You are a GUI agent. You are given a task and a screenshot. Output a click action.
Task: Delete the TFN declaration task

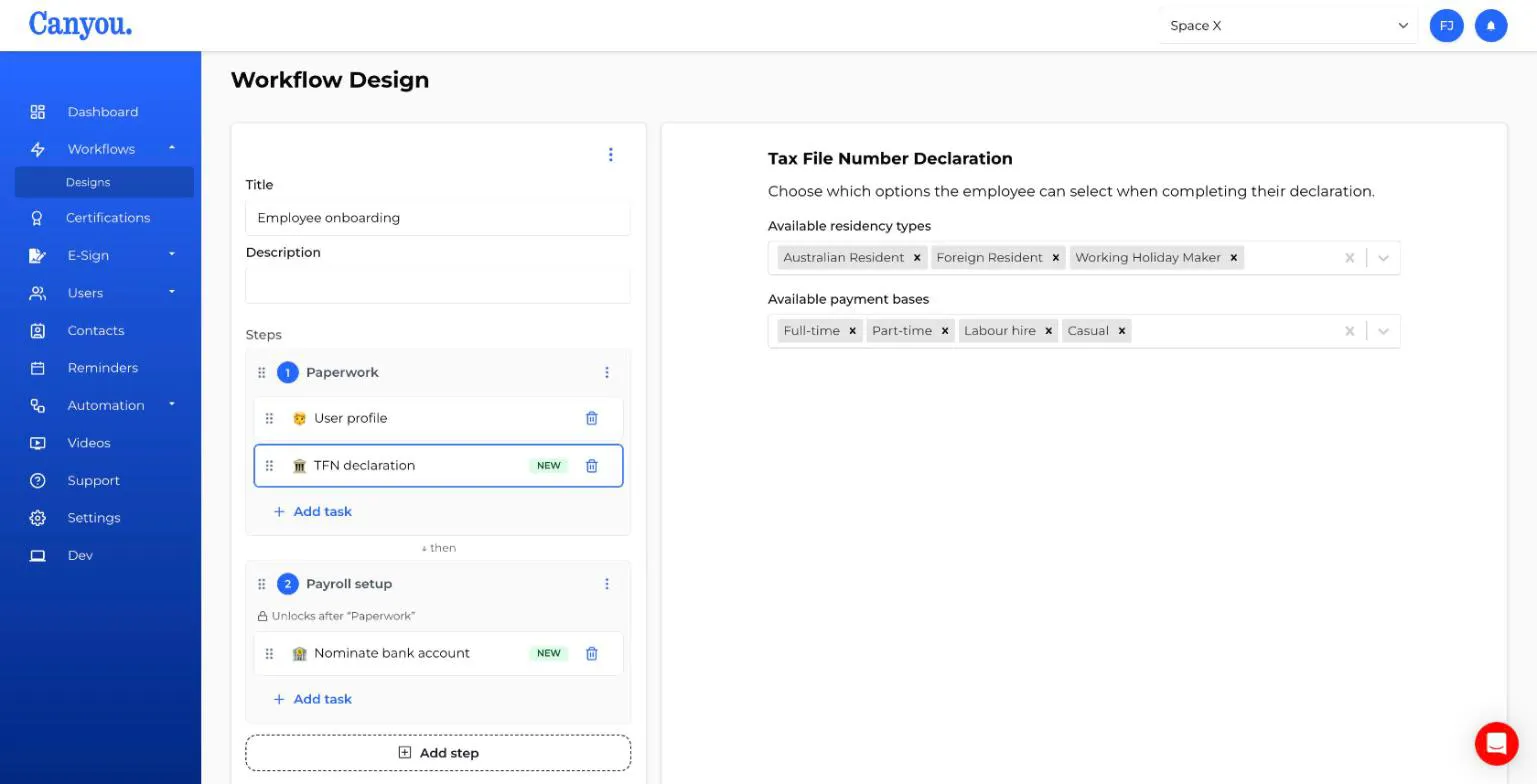coord(591,465)
